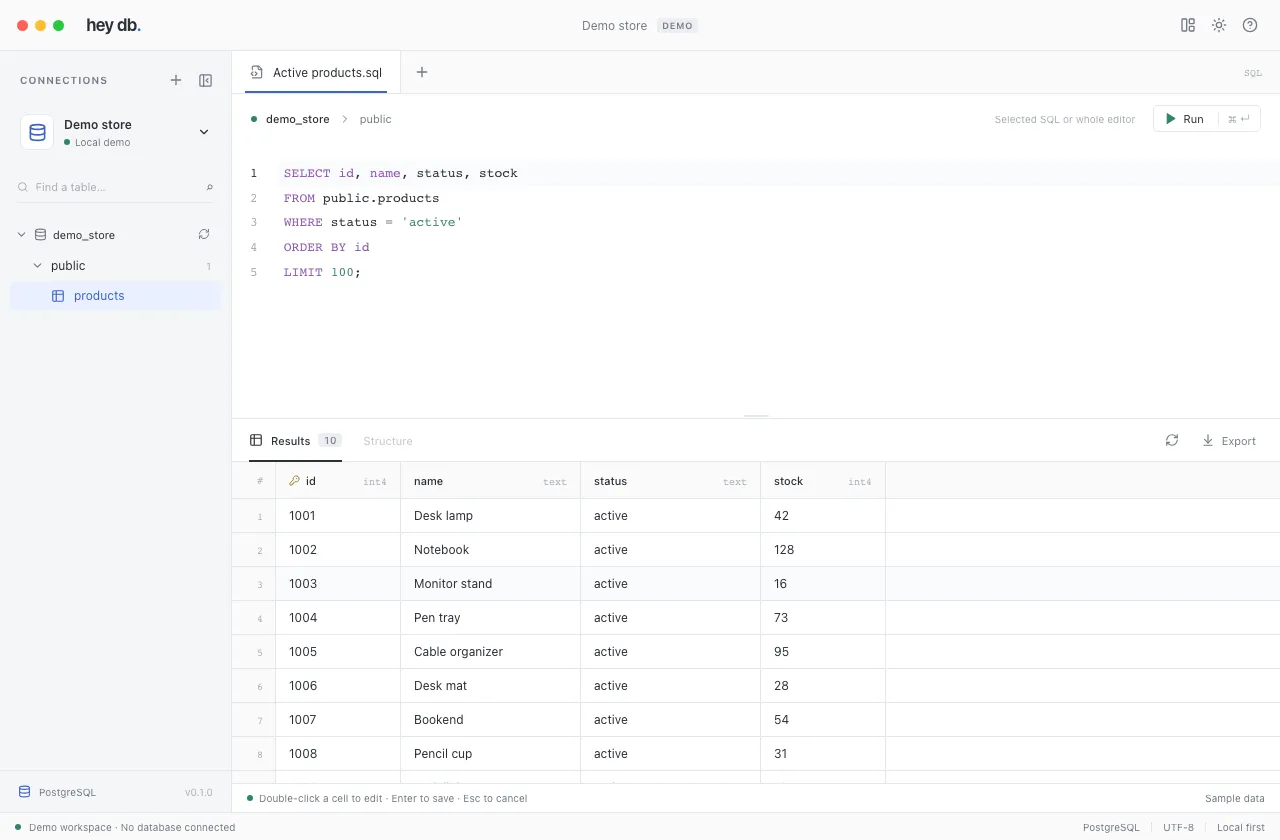Focus the Find a table search field

coord(115,187)
